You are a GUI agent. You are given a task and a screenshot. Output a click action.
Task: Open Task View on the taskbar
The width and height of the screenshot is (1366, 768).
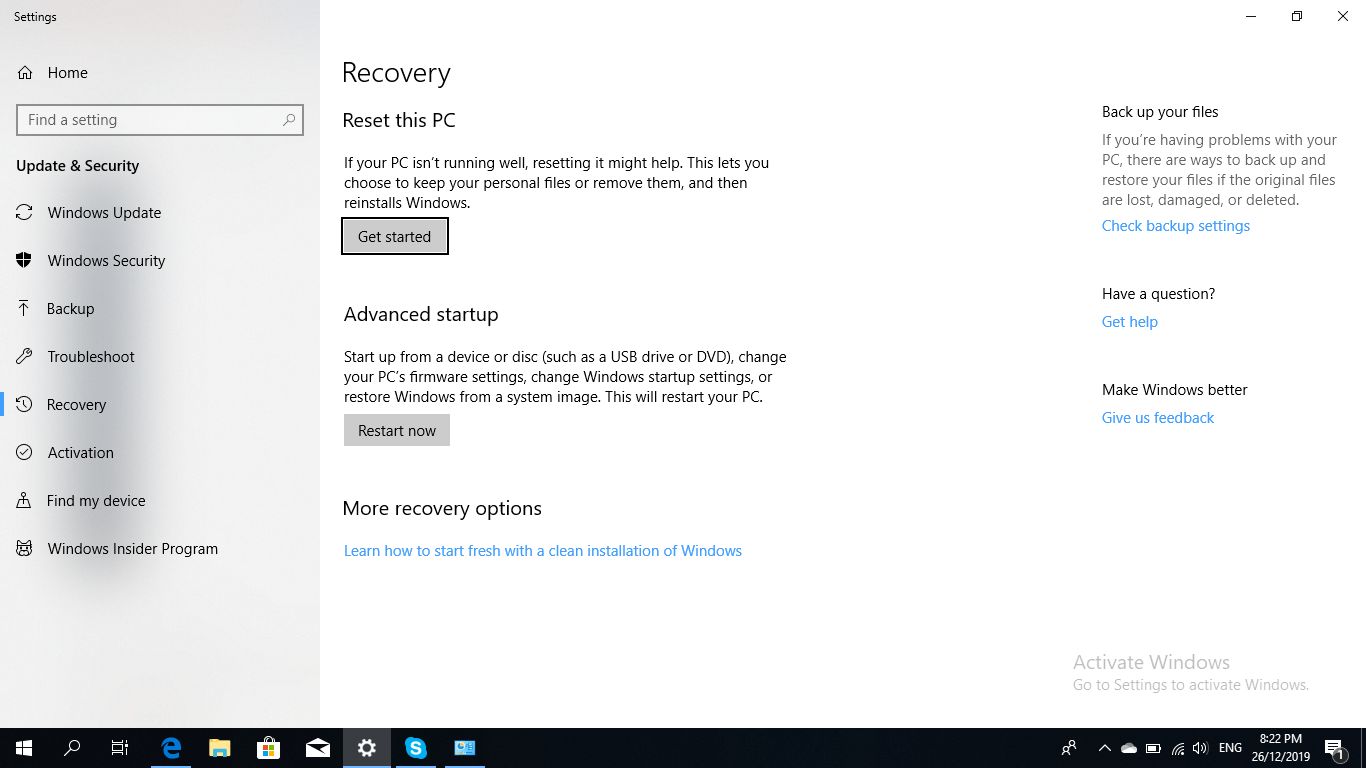[120, 748]
